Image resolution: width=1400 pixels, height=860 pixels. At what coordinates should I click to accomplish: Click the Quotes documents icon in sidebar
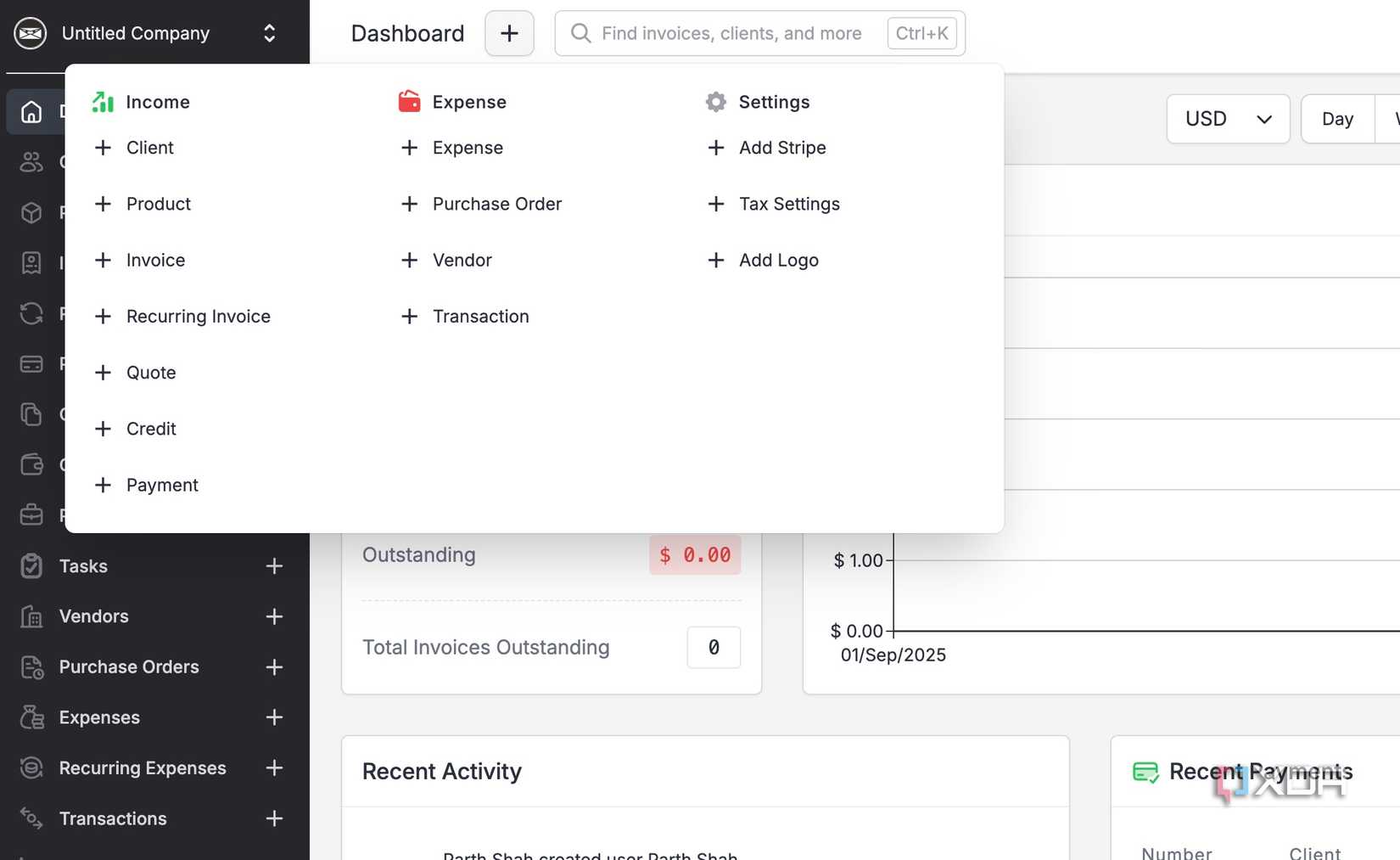[31, 414]
